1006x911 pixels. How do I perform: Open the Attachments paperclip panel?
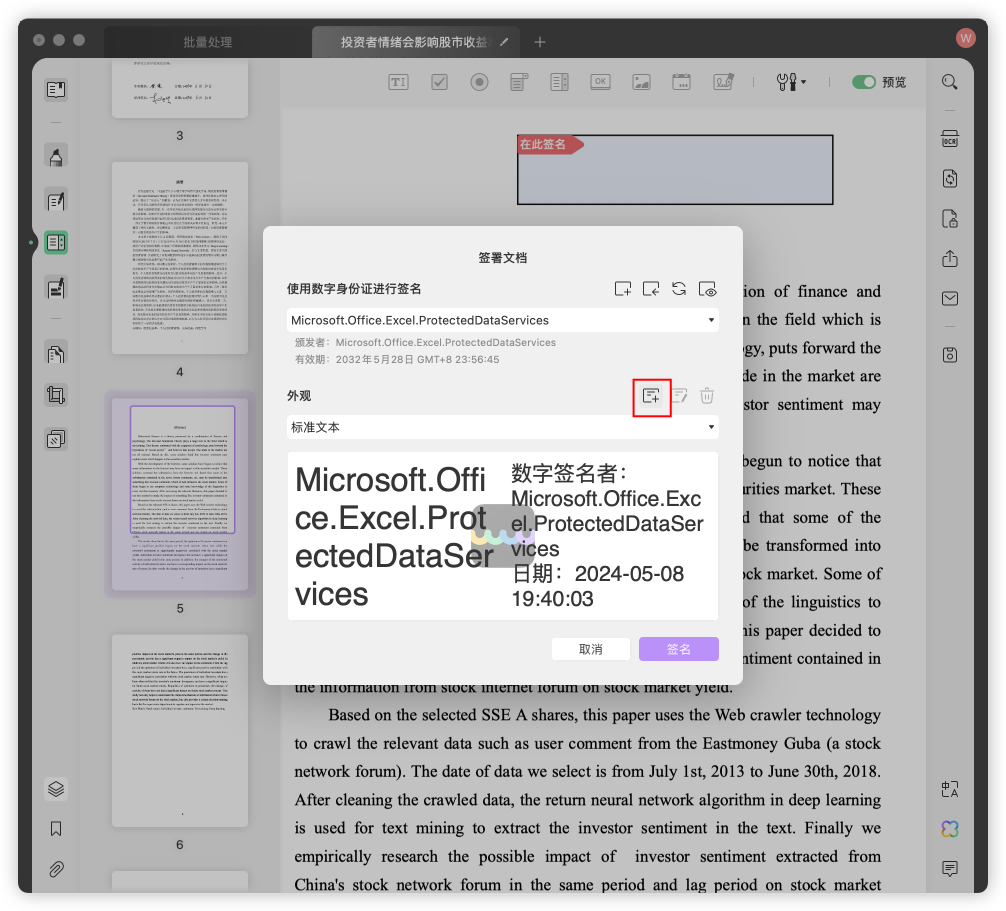56,869
